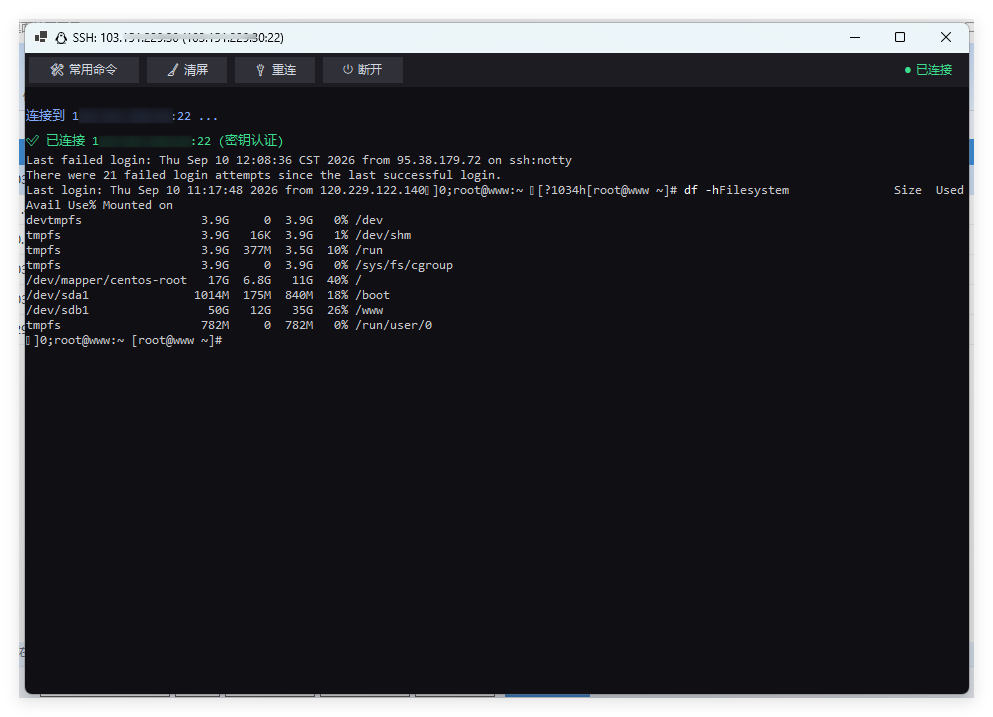Click the wrench icon beside 常用命令
Screen dimensions: 993x717
57,70
